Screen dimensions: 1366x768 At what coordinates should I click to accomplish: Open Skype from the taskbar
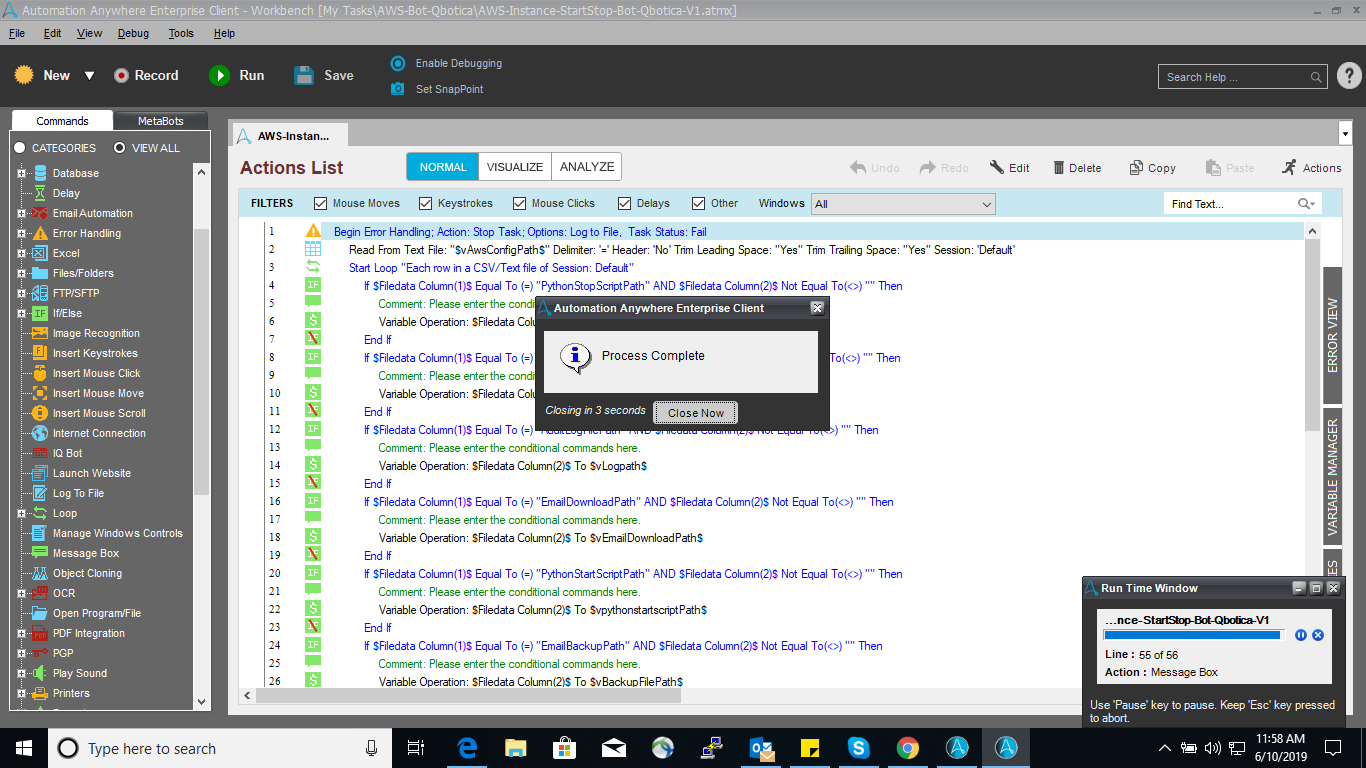858,747
